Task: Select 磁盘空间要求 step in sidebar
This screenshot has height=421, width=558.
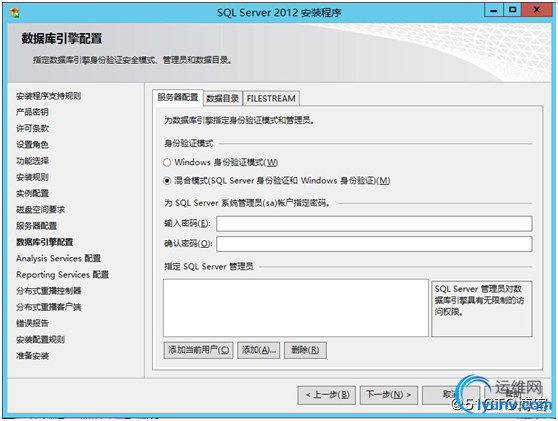Action: click(x=40, y=210)
